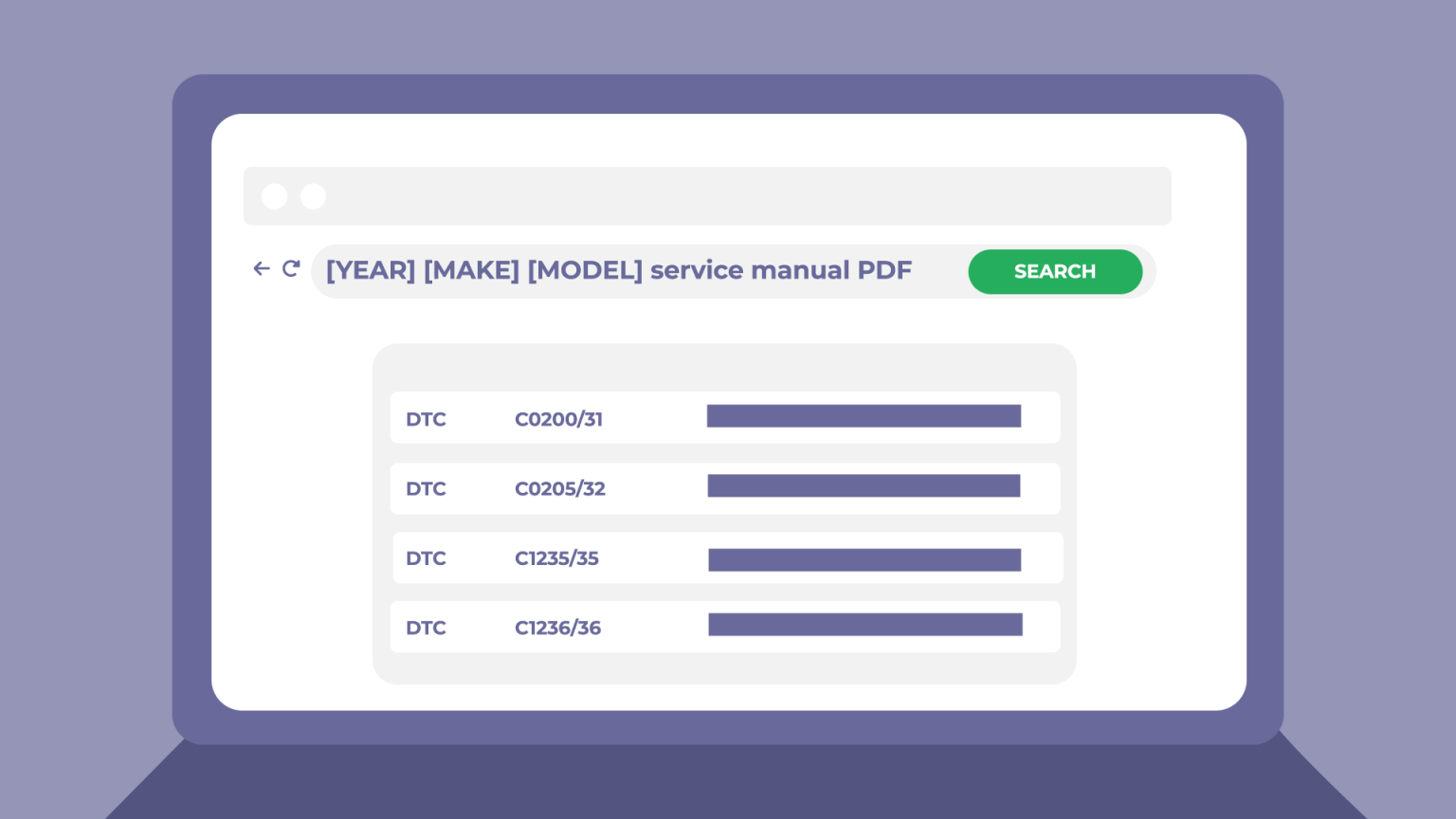This screenshot has width=1456, height=819.
Task: Open the C1235/35 code entry
Action: pyautogui.click(x=556, y=558)
